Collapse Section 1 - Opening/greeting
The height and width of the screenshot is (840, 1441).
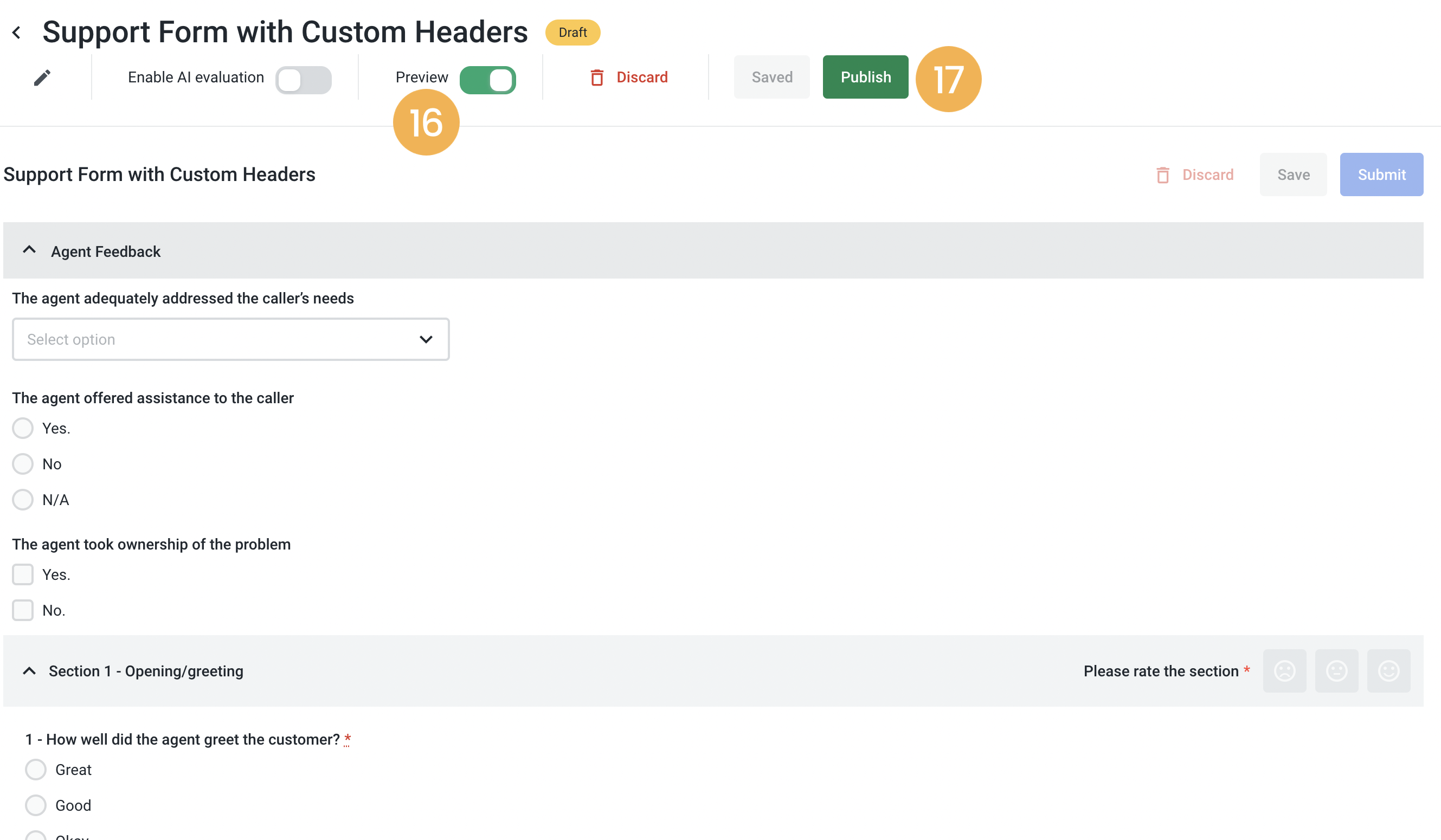click(x=29, y=671)
